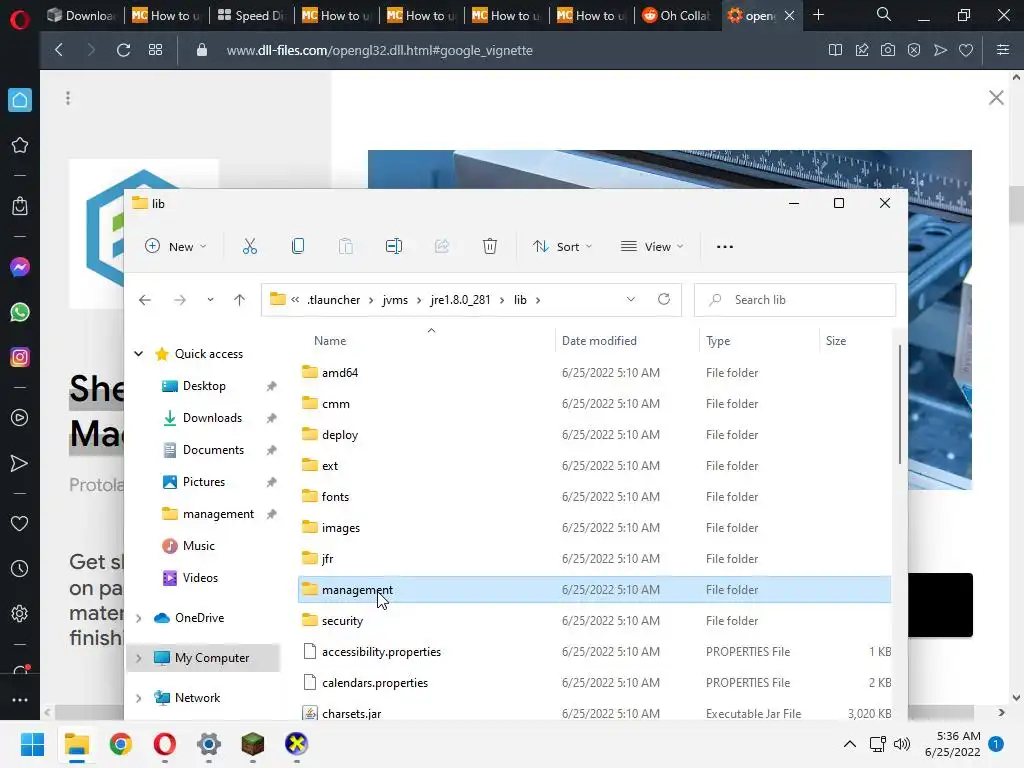
Task: Open Instagram in Opera sidebar
Action: pyautogui.click(x=20, y=357)
